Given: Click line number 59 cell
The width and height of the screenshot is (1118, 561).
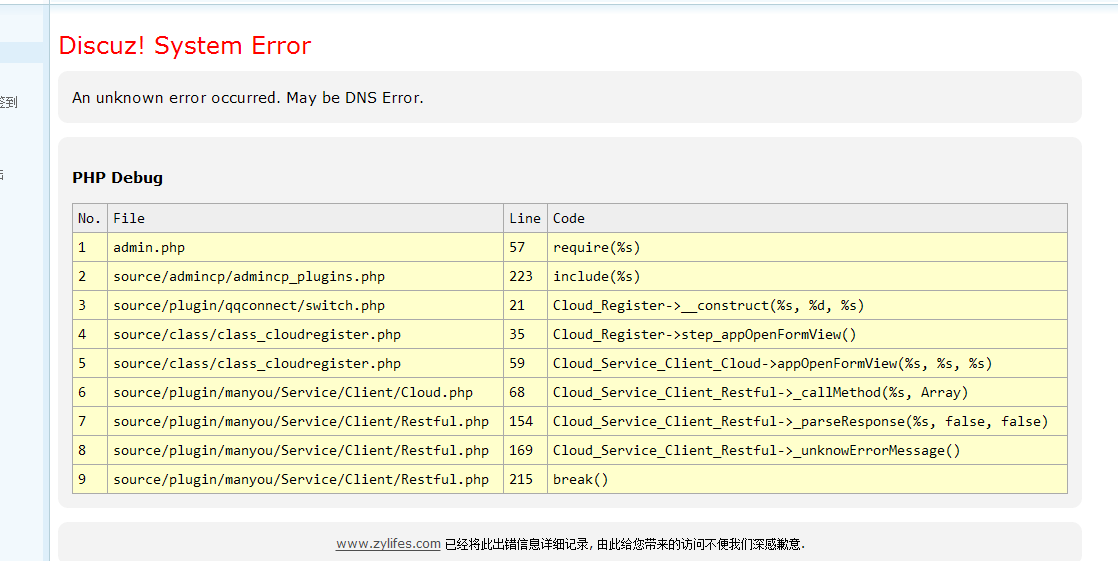Looking at the screenshot, I should pyautogui.click(x=525, y=364).
